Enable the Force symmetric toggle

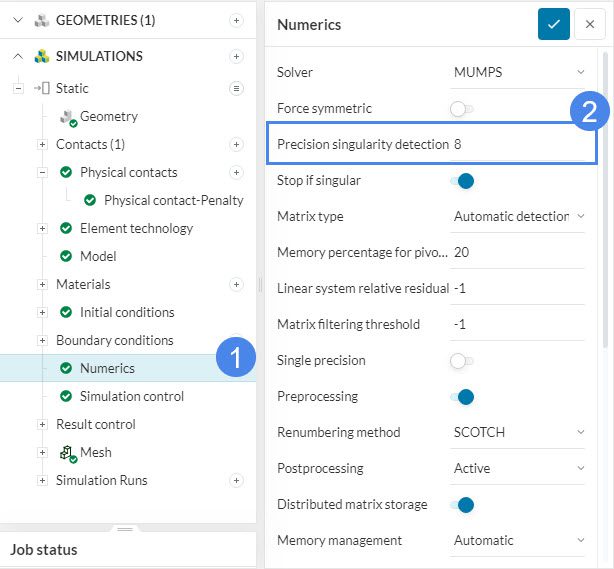pyautogui.click(x=461, y=108)
